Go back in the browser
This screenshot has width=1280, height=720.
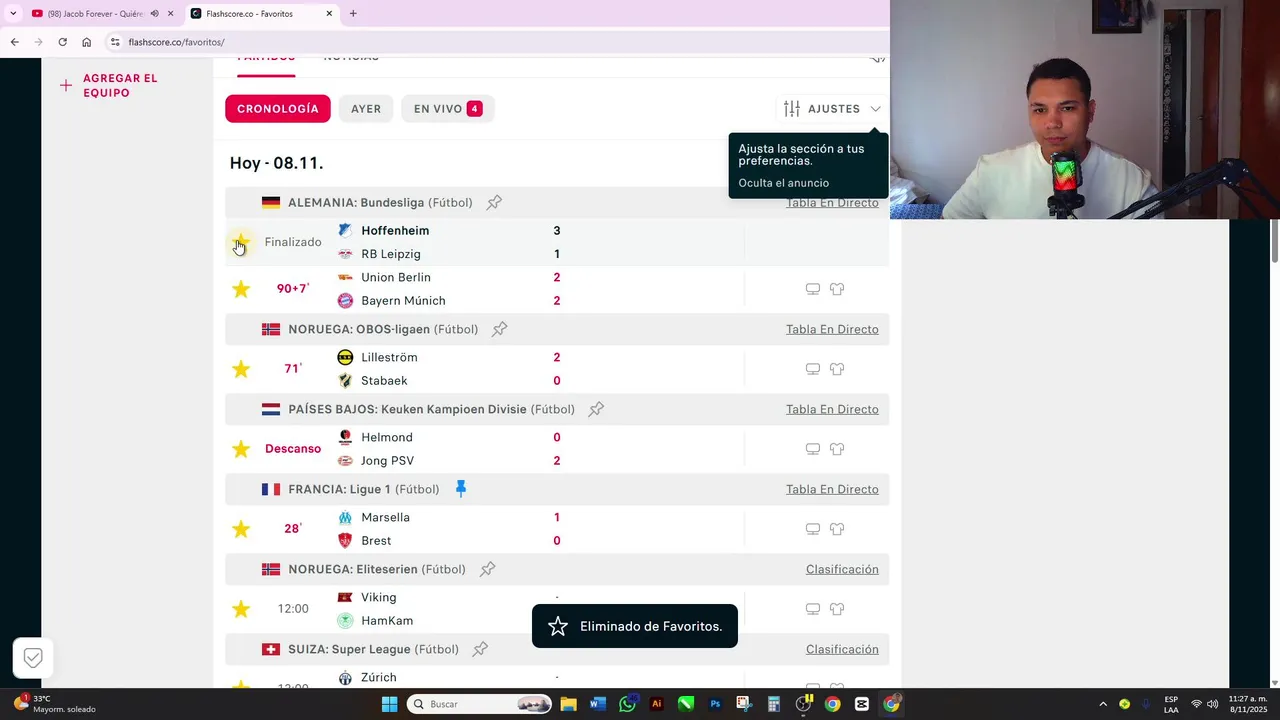pyautogui.click(x=14, y=42)
